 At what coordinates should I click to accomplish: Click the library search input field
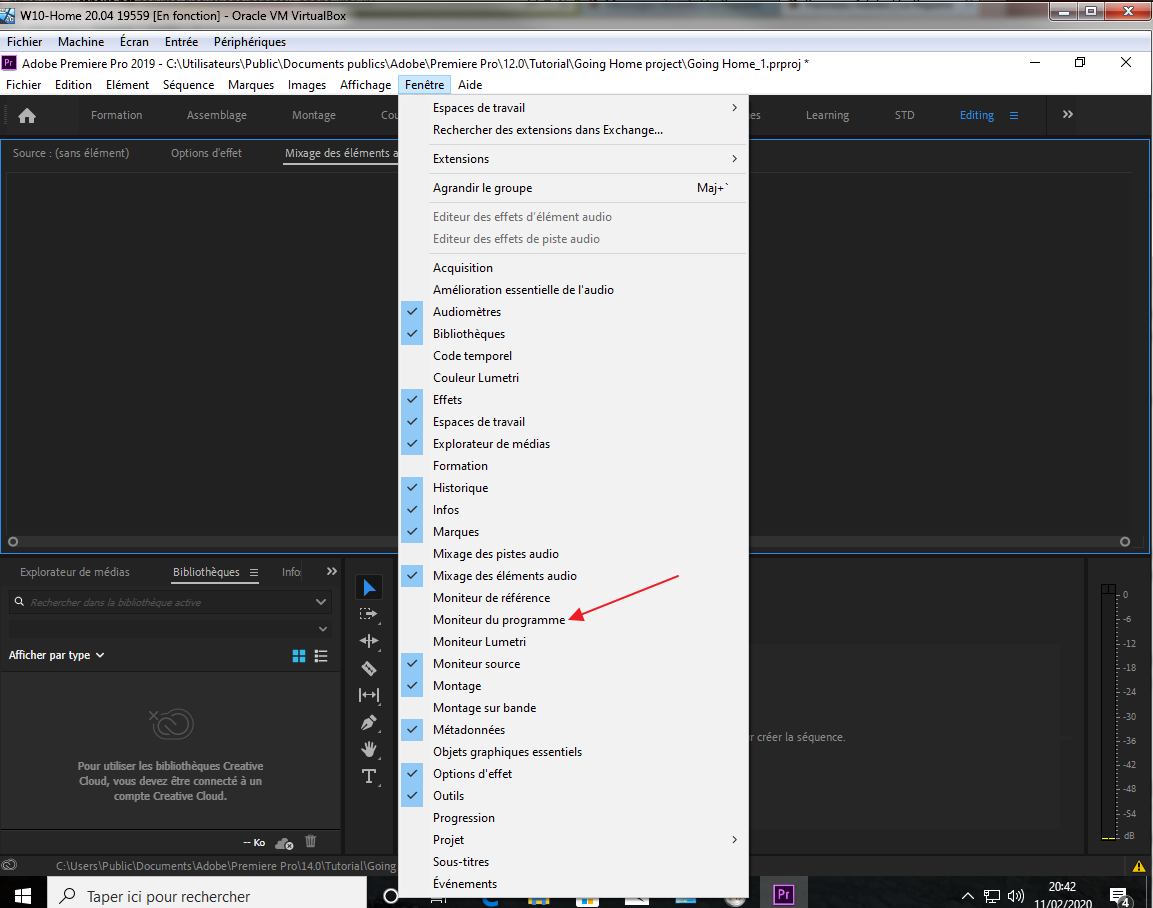[x=171, y=602]
